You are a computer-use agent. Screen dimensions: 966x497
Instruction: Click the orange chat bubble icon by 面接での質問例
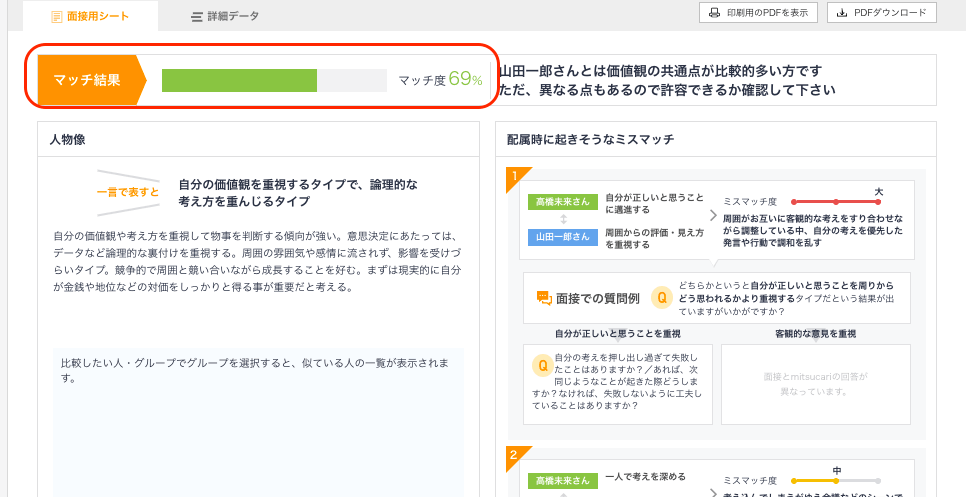click(x=544, y=297)
